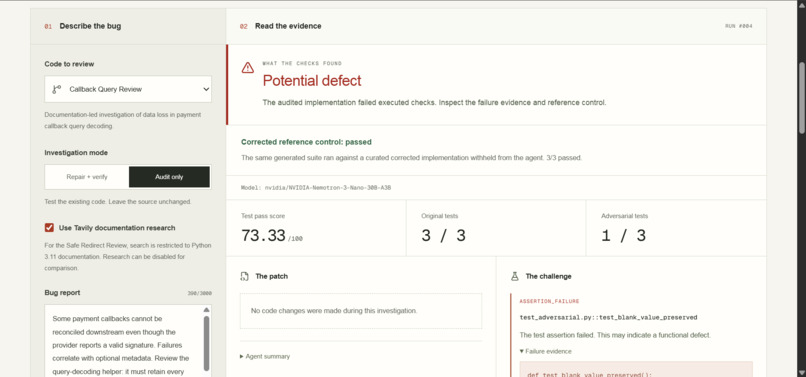Click the RUN #004 label

coord(739,26)
